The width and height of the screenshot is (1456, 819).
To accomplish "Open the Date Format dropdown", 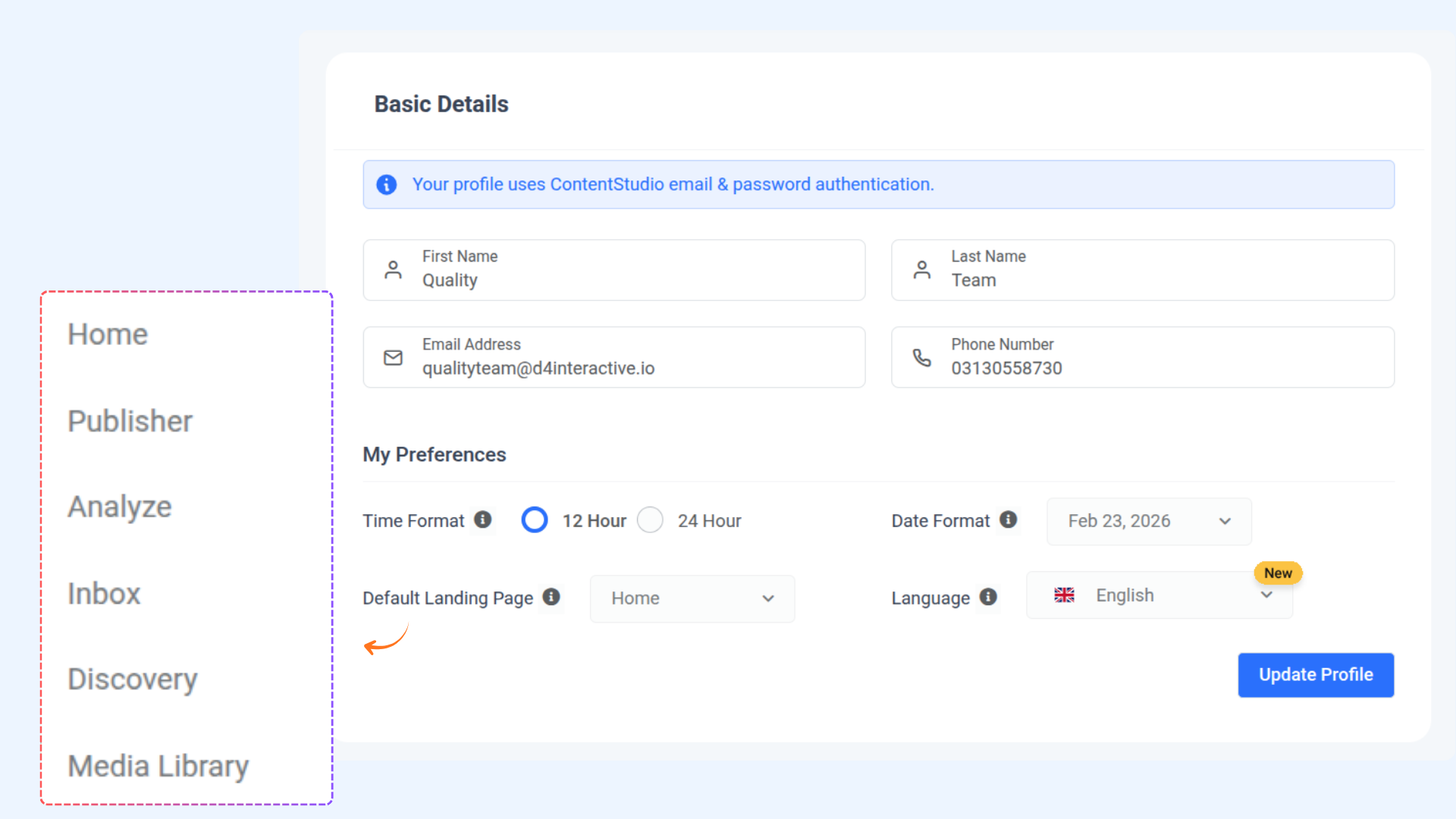I will pyautogui.click(x=1149, y=521).
